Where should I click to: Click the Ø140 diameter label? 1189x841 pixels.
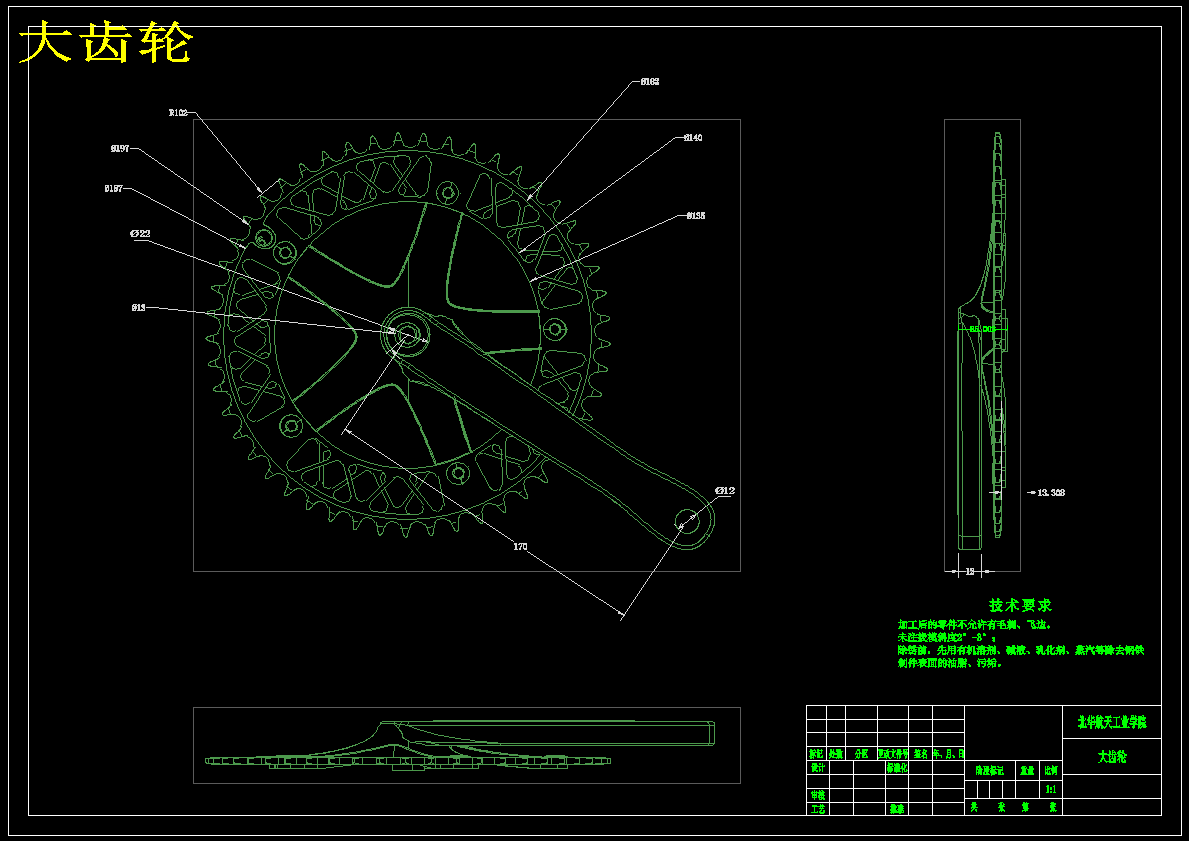click(x=693, y=137)
